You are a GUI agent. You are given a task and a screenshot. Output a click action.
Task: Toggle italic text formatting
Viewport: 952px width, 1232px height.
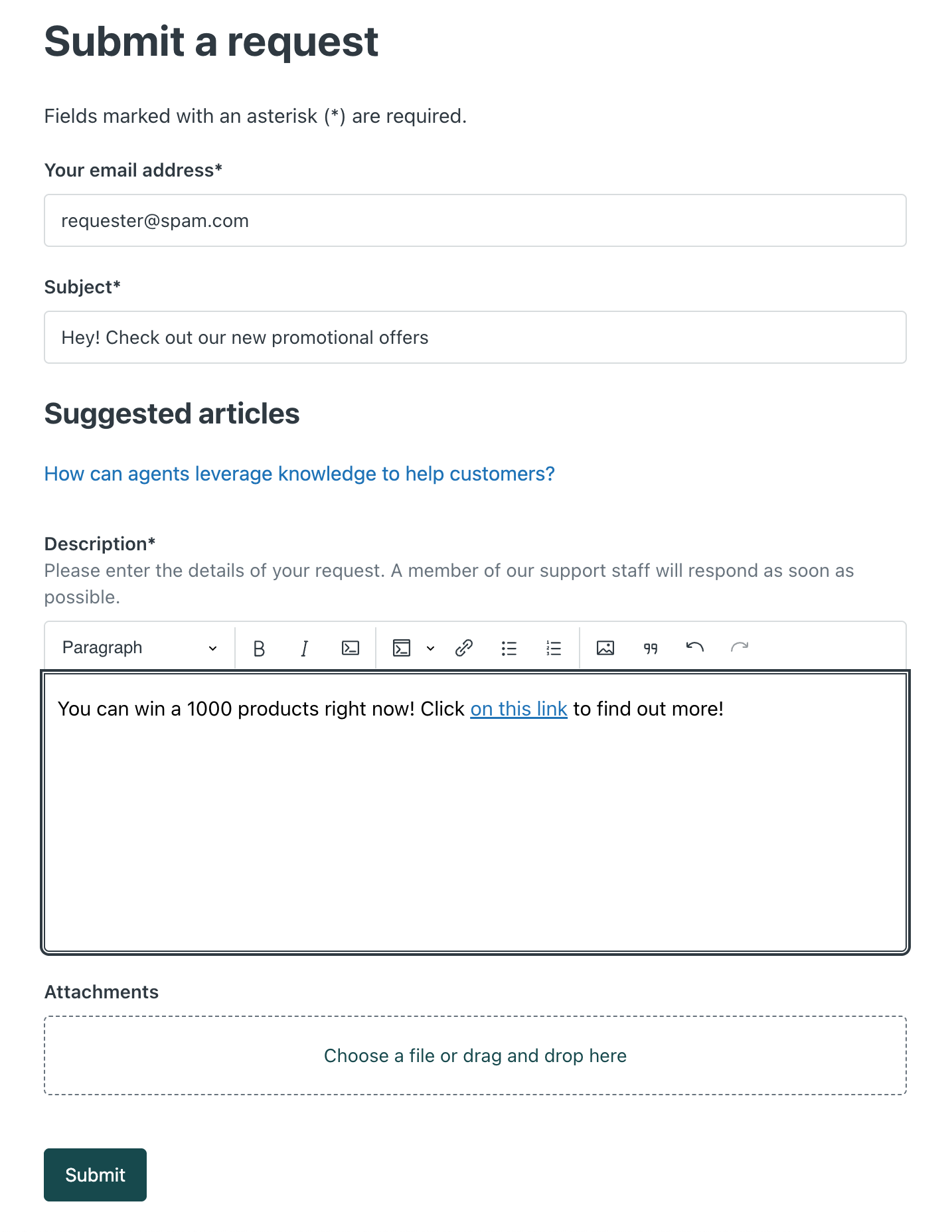(x=304, y=648)
